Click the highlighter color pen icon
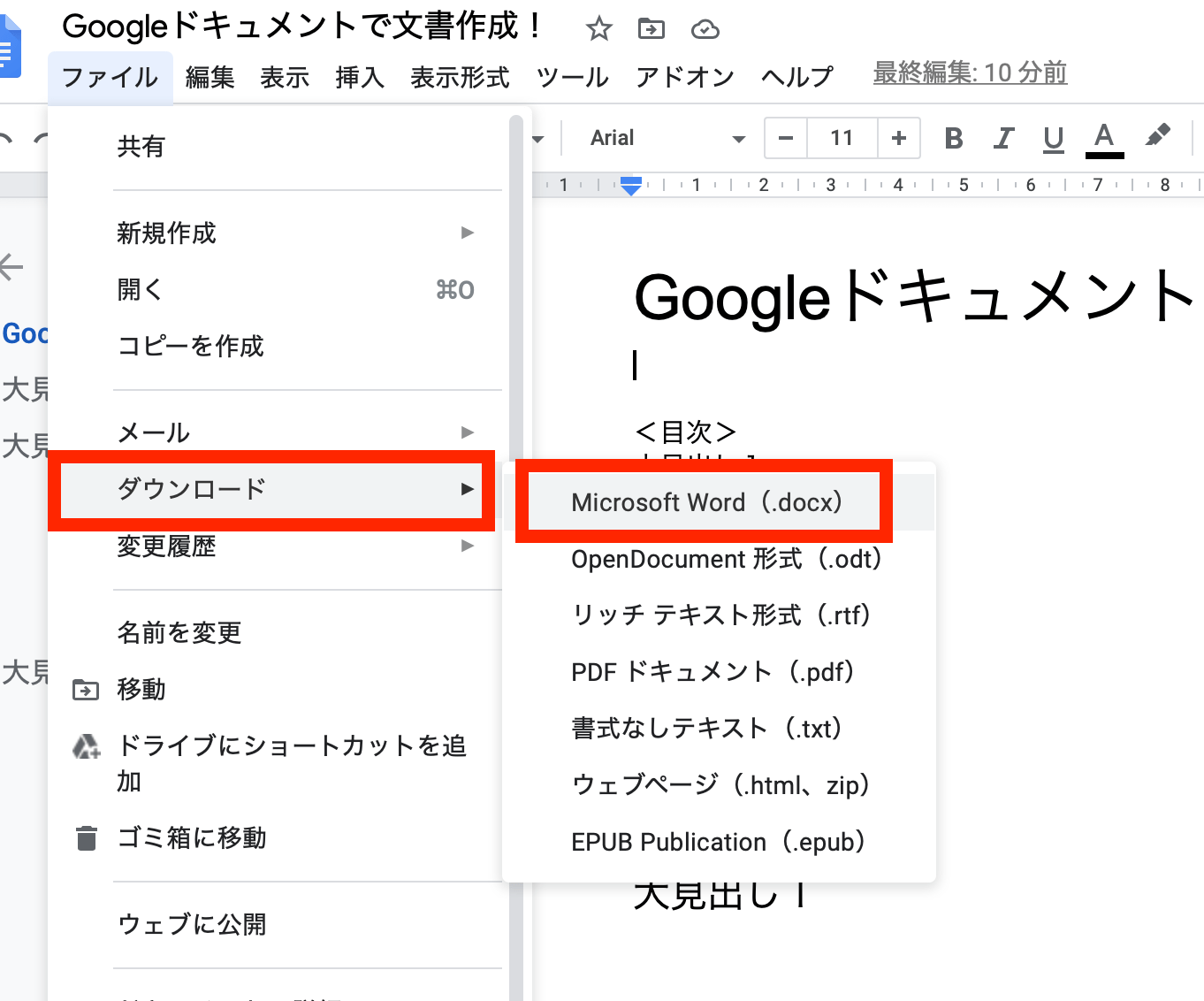1204x1001 pixels. point(1157,137)
